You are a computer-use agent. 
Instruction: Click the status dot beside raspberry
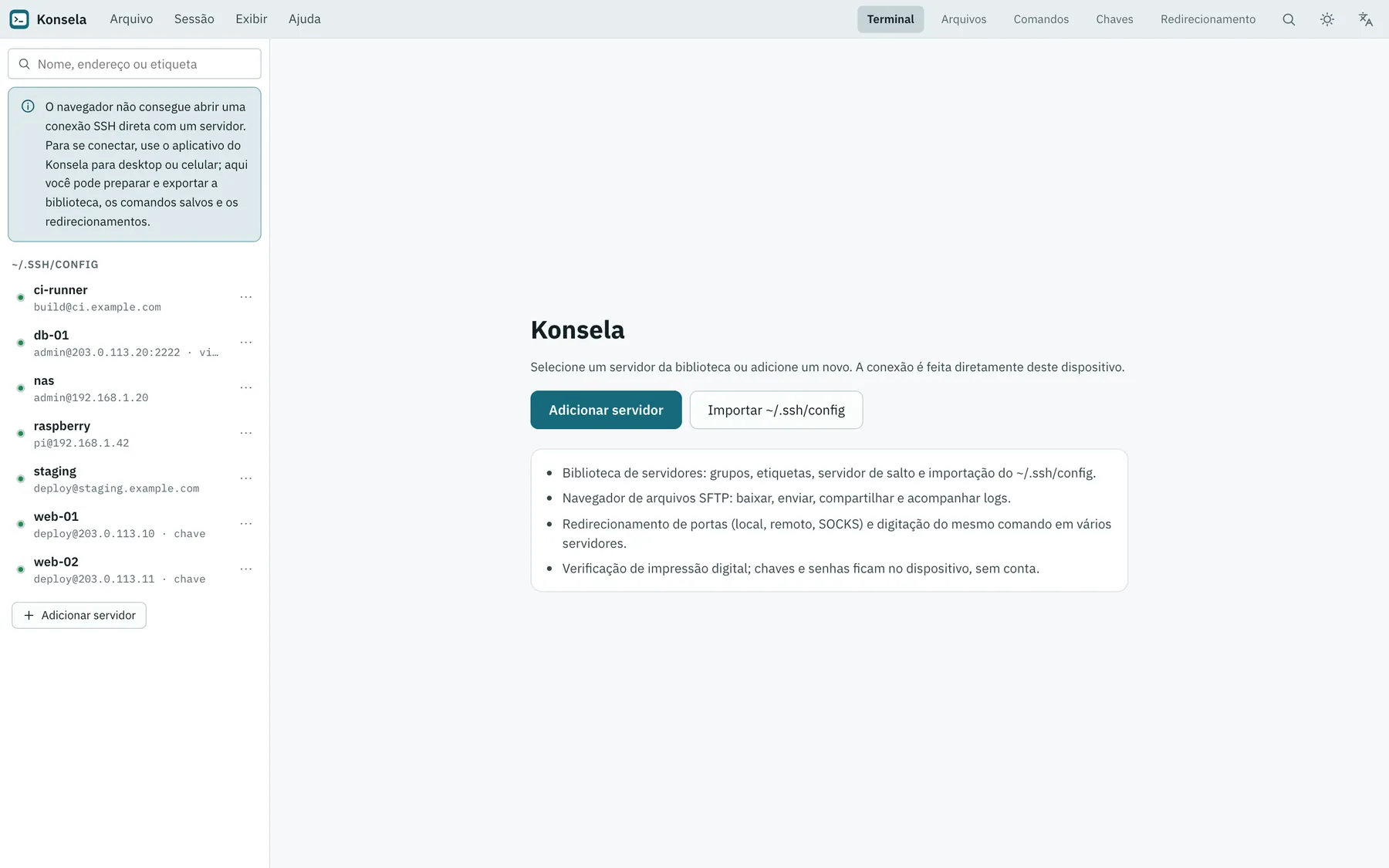click(21, 434)
